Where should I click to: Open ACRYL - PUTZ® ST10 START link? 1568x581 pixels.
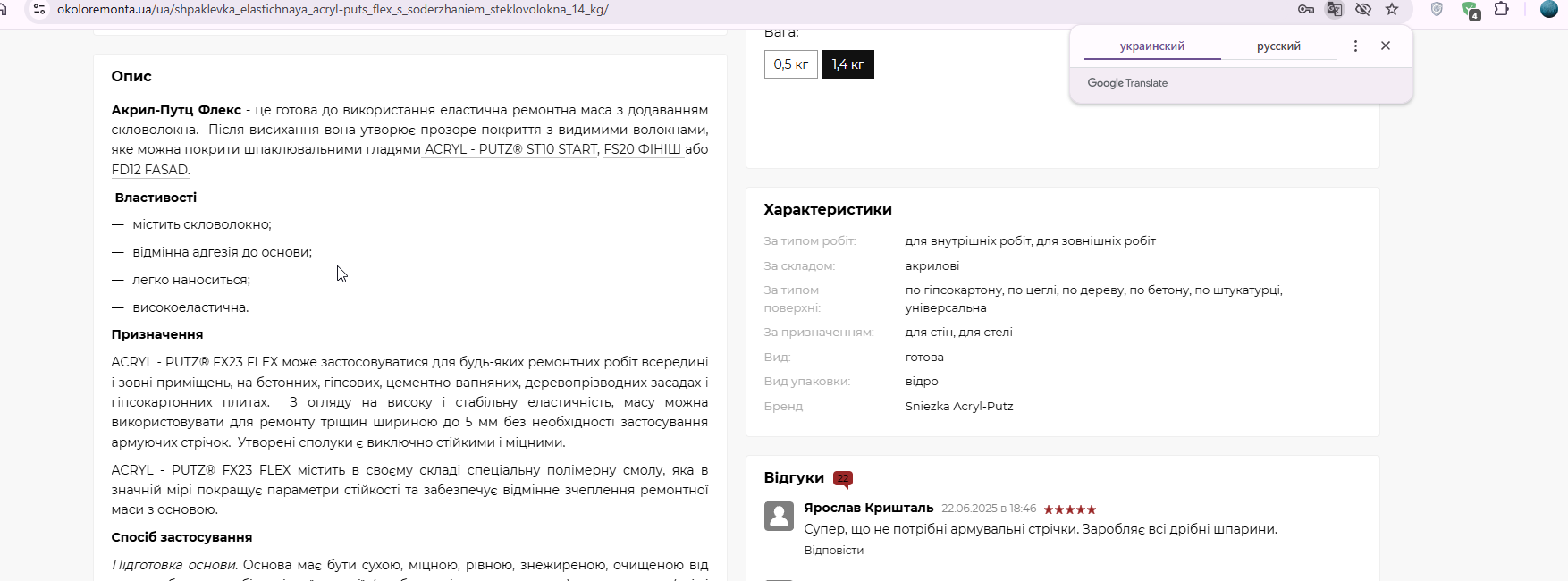[511, 149]
